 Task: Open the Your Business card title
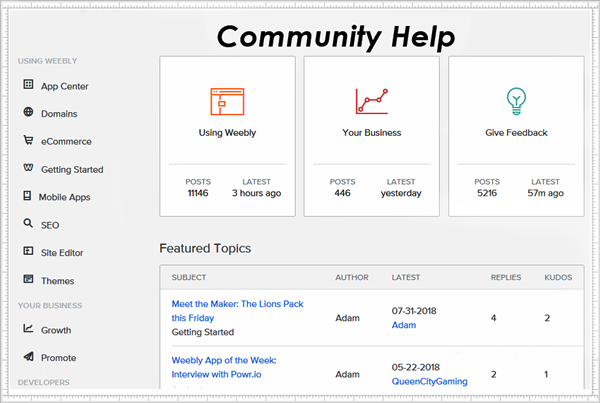coord(372,133)
